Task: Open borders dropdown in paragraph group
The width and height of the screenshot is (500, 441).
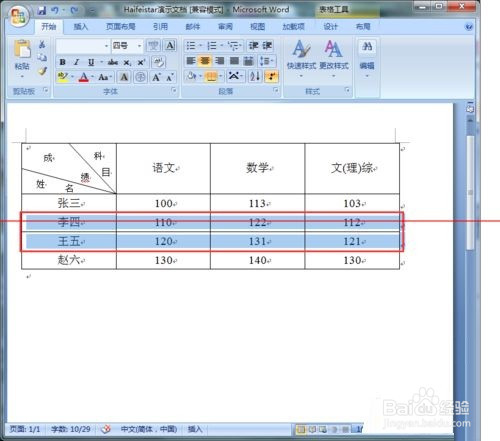Action: coord(220,76)
